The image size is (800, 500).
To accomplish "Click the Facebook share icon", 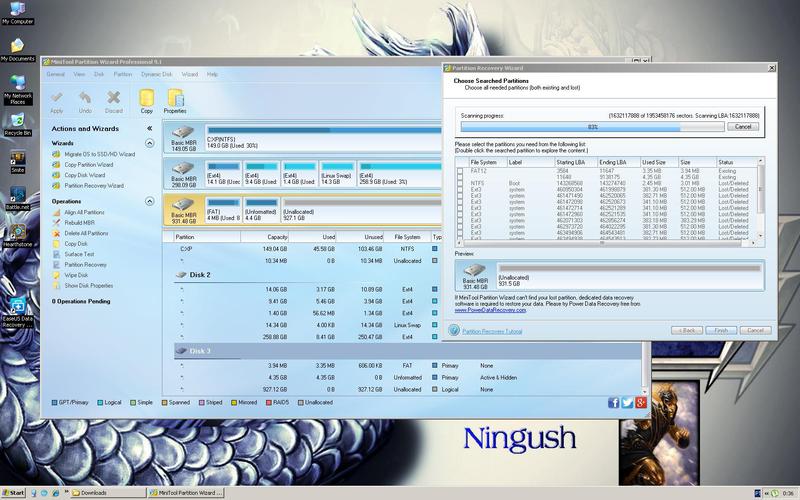I will (x=614, y=403).
